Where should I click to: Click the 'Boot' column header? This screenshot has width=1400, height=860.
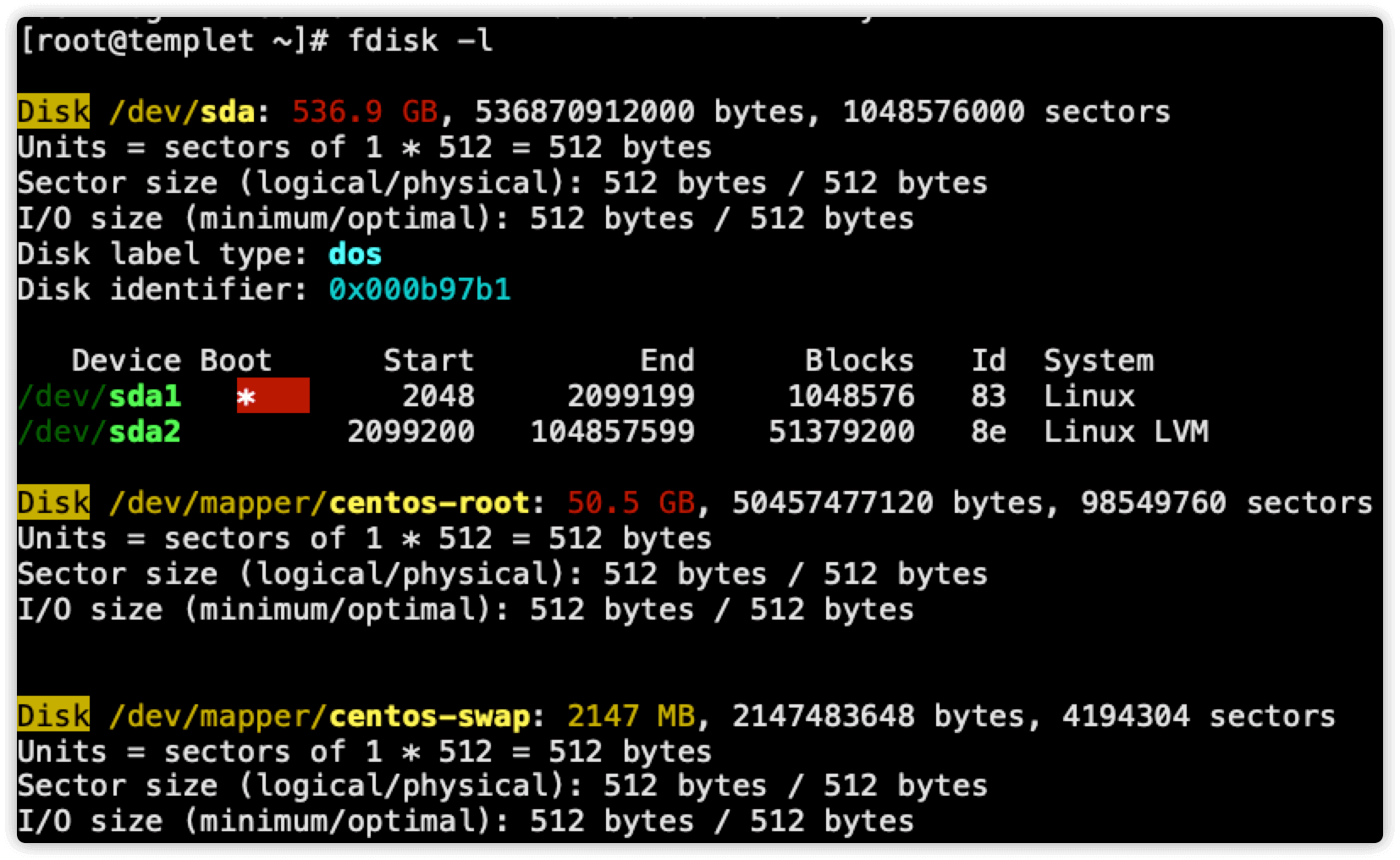(235, 361)
